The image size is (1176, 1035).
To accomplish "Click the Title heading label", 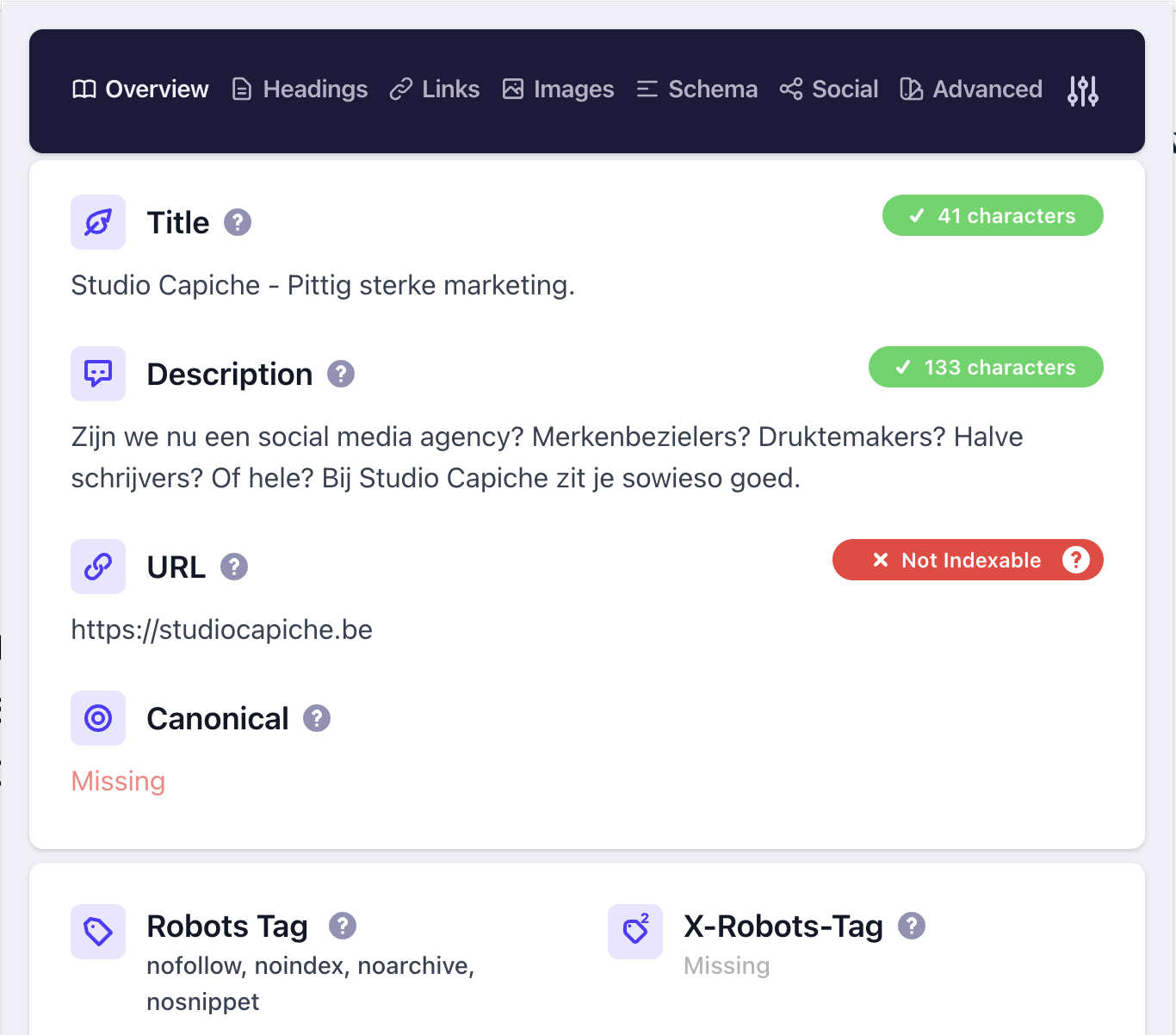I will [178, 222].
